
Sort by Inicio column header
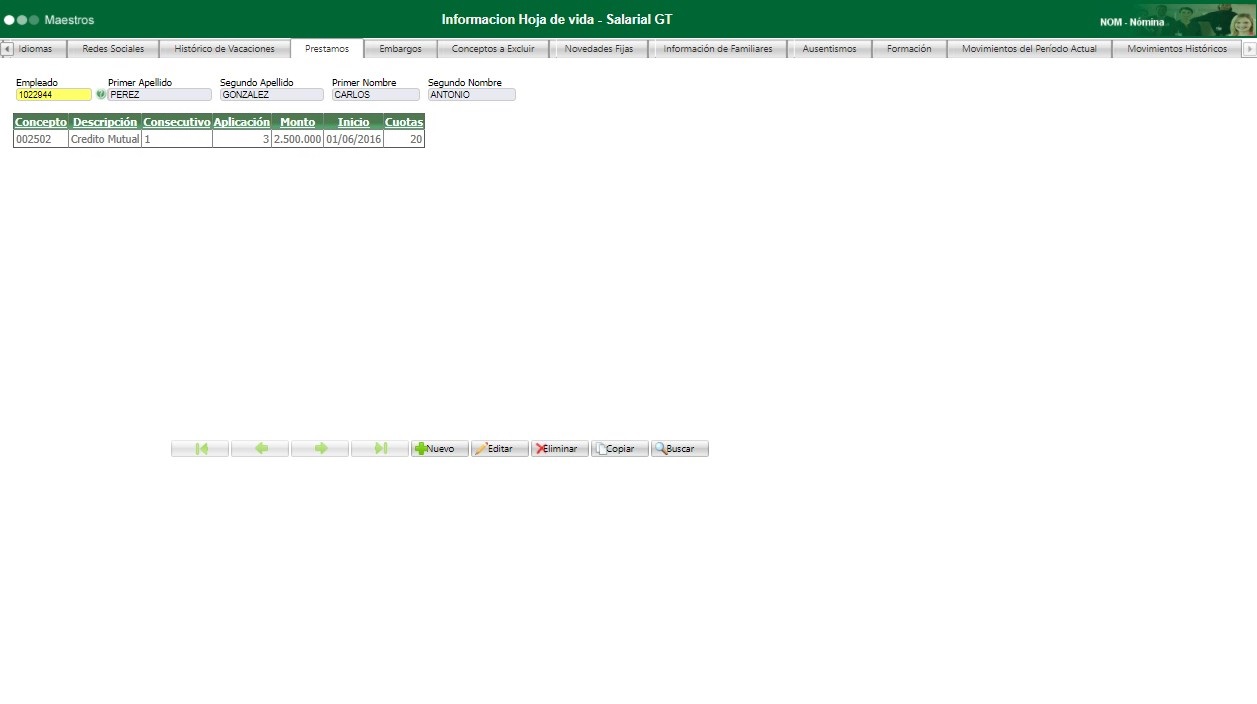coord(354,122)
